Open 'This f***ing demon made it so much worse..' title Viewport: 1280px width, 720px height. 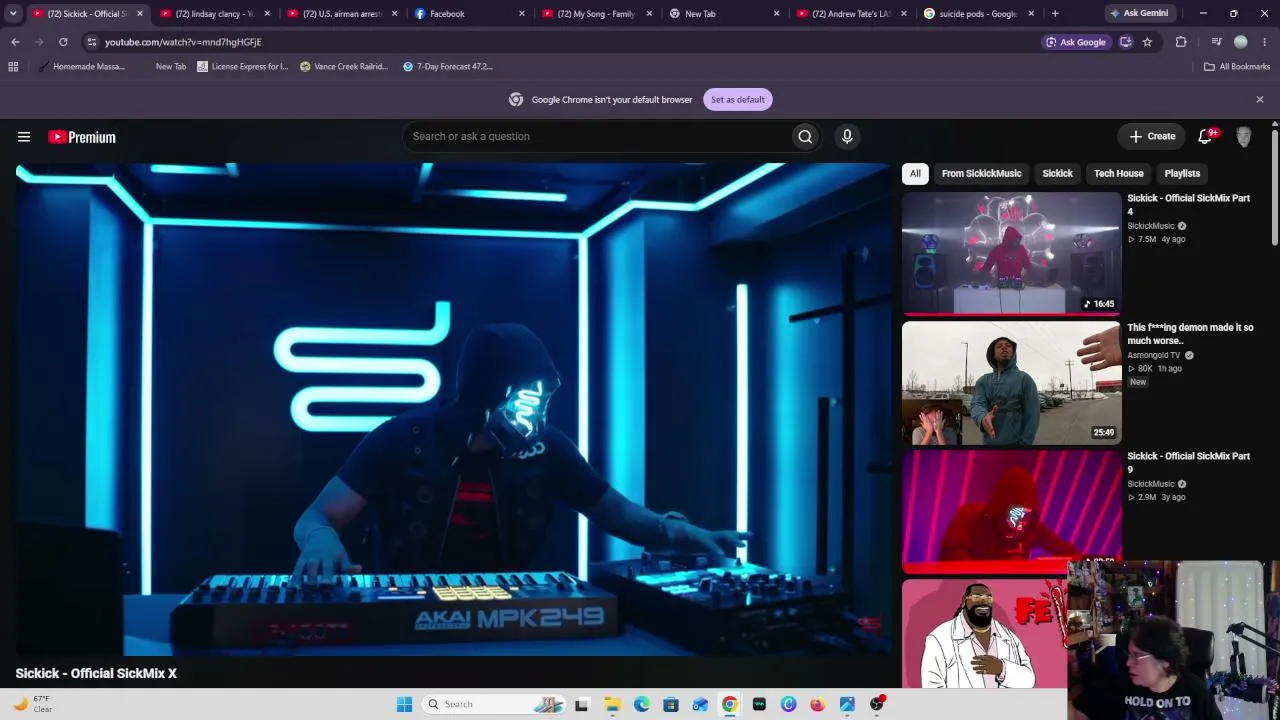pos(1190,334)
